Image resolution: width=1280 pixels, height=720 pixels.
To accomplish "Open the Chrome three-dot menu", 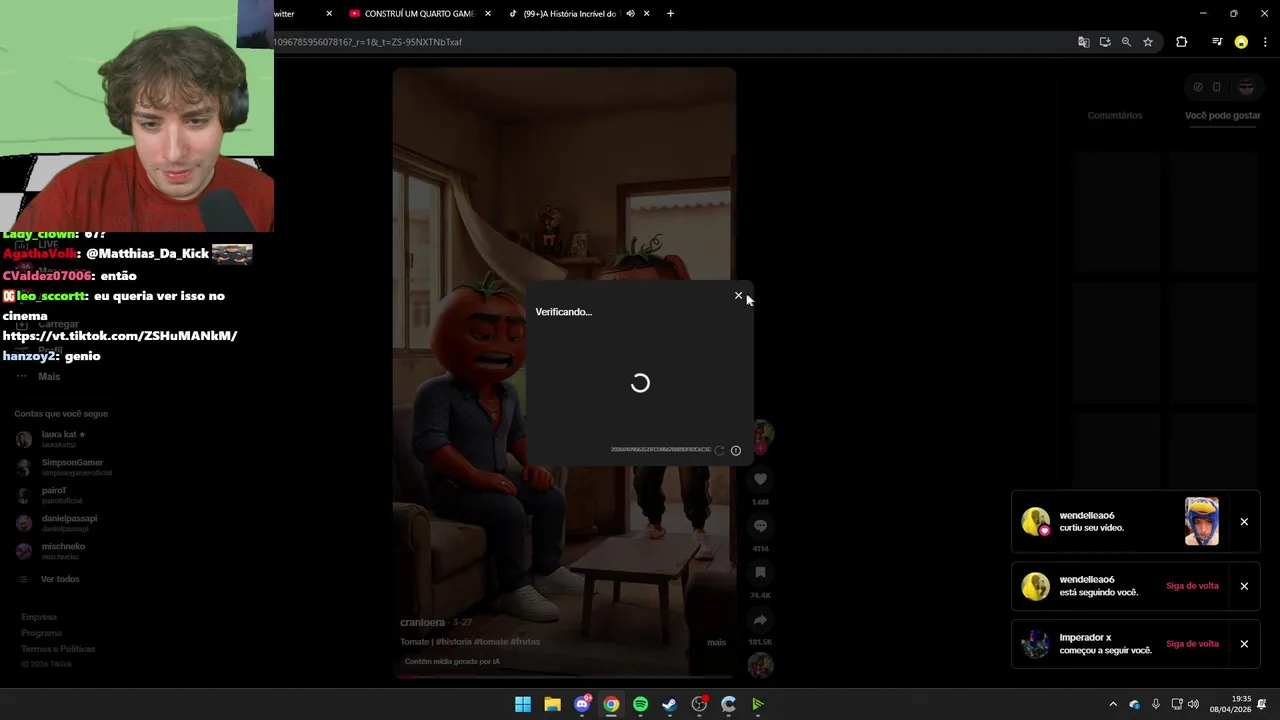I will (1265, 42).
